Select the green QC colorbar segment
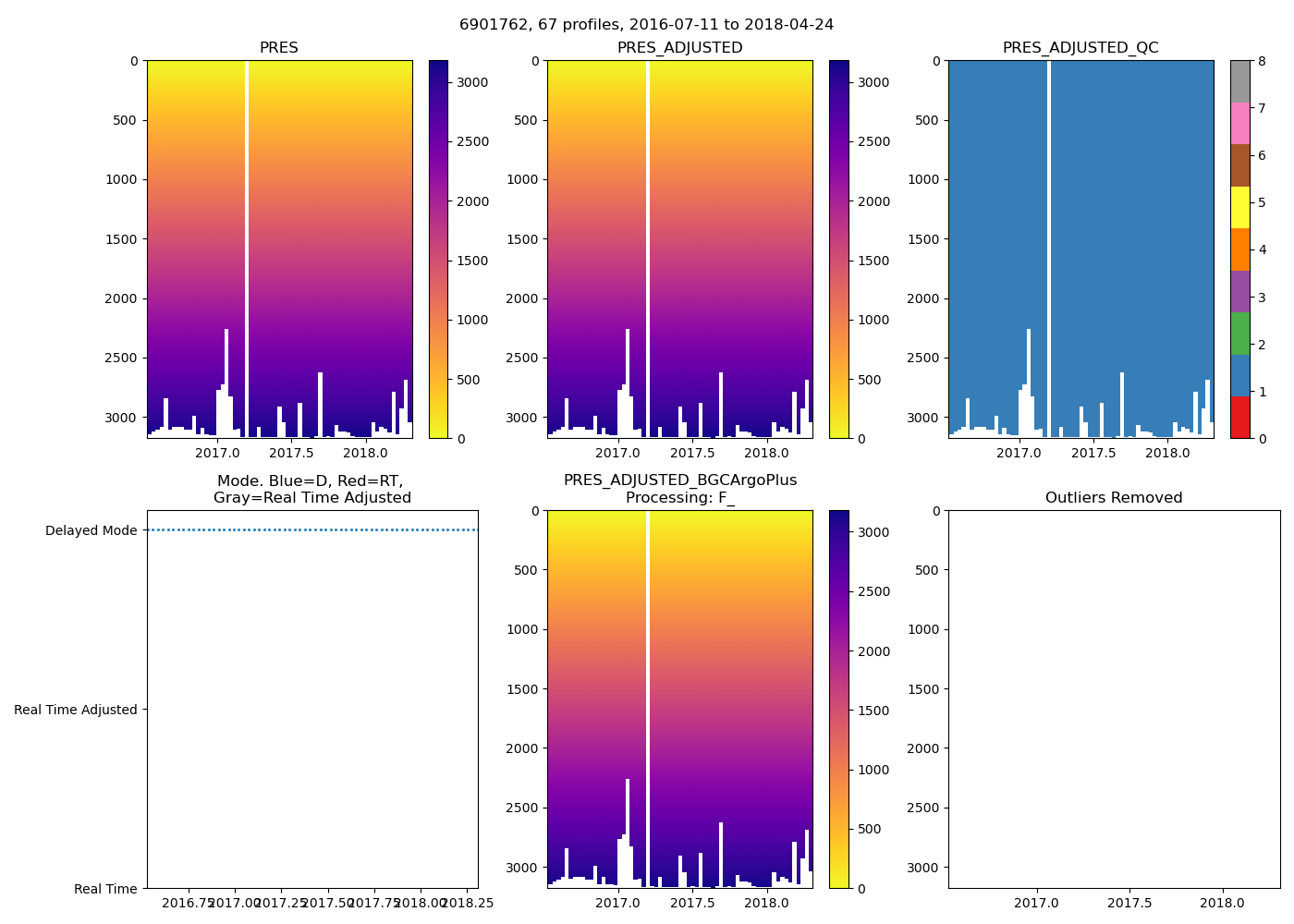 point(1239,334)
